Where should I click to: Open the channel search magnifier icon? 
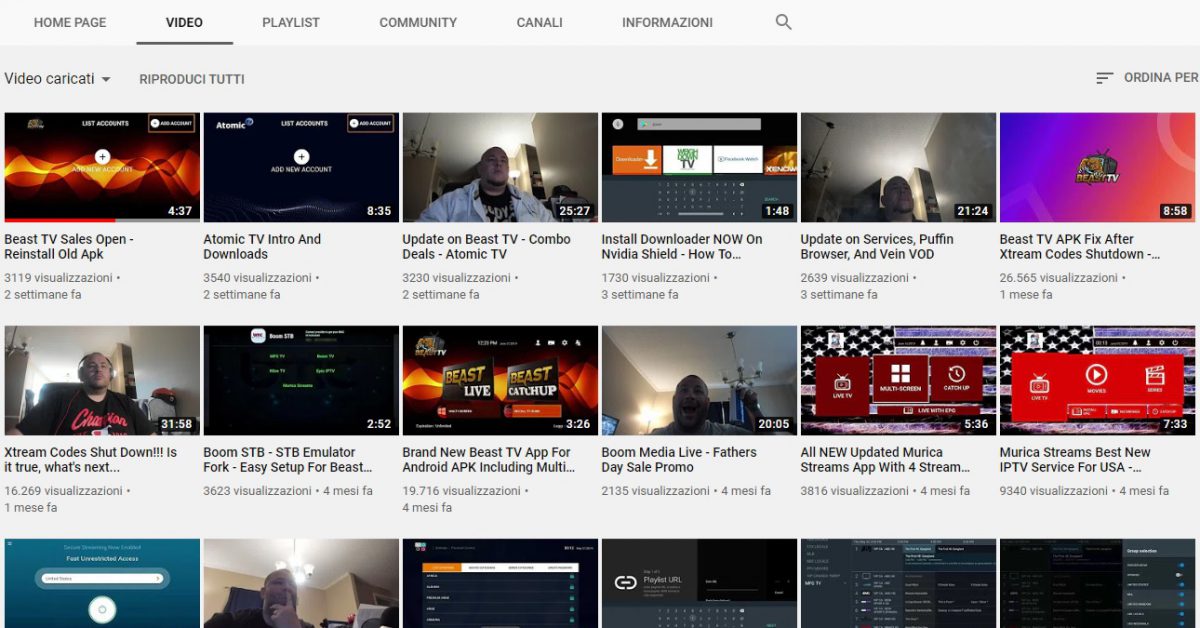coord(784,22)
